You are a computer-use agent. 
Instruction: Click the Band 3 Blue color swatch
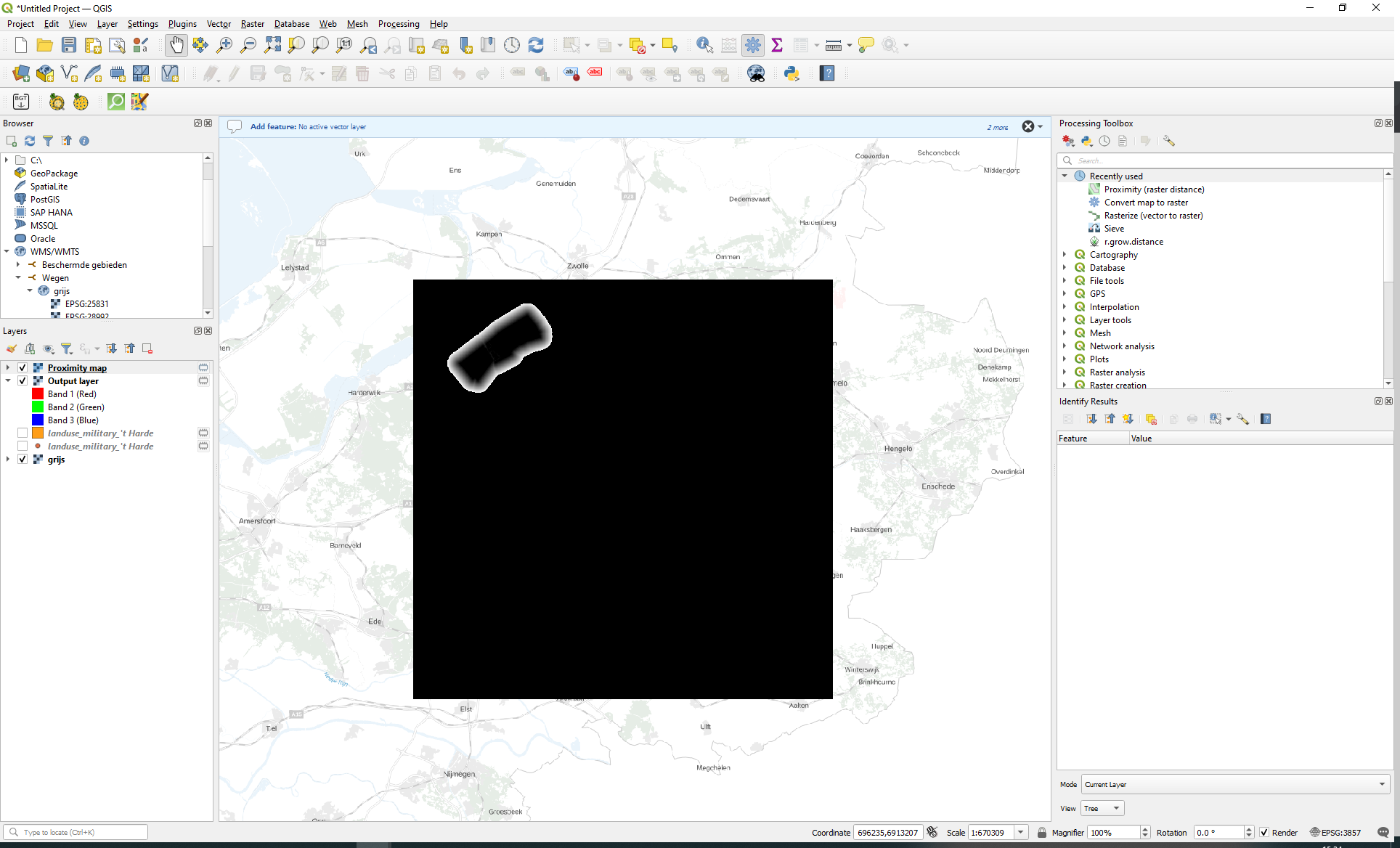click(x=36, y=420)
